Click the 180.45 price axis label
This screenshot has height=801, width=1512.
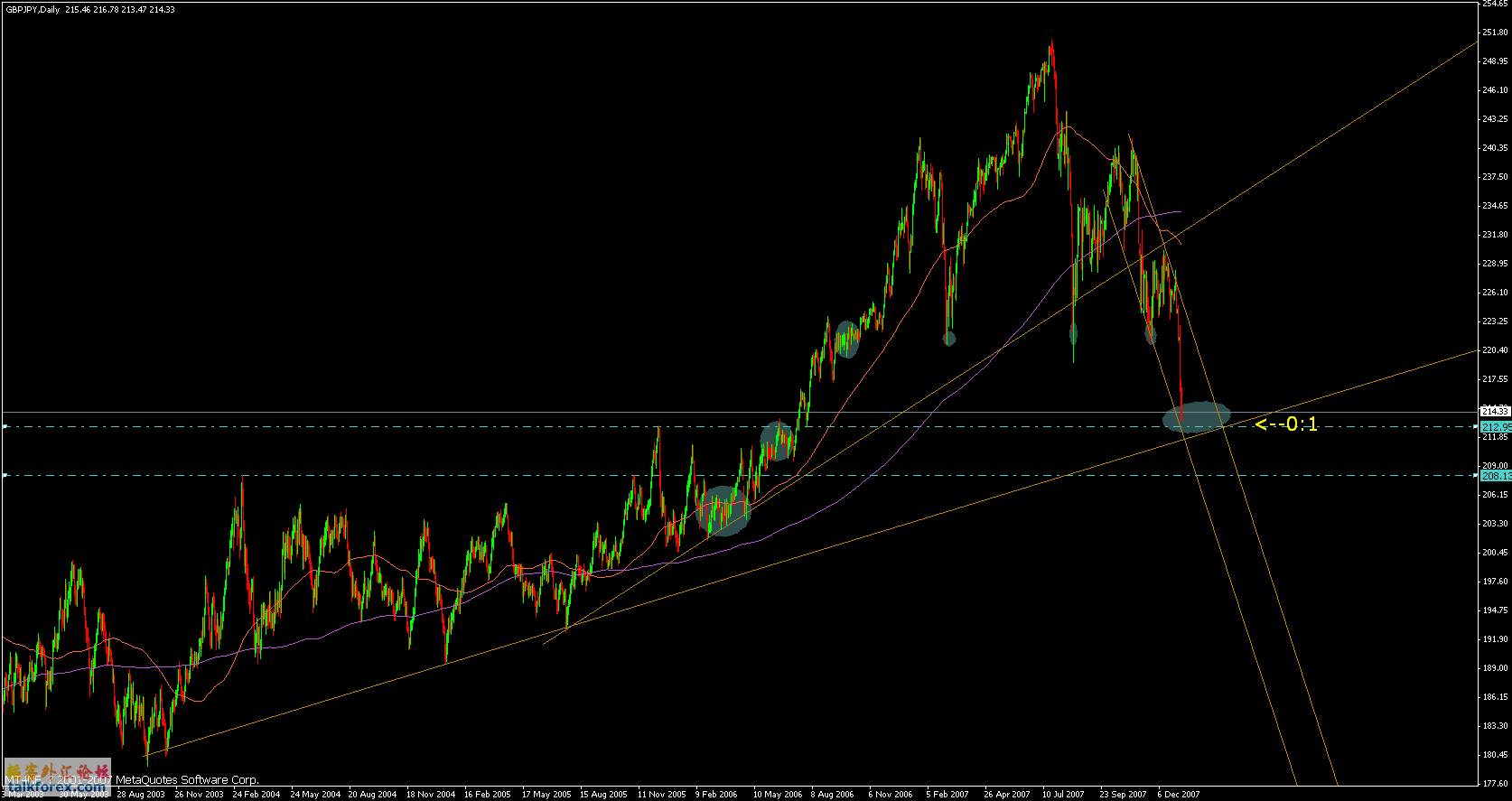coord(1495,755)
